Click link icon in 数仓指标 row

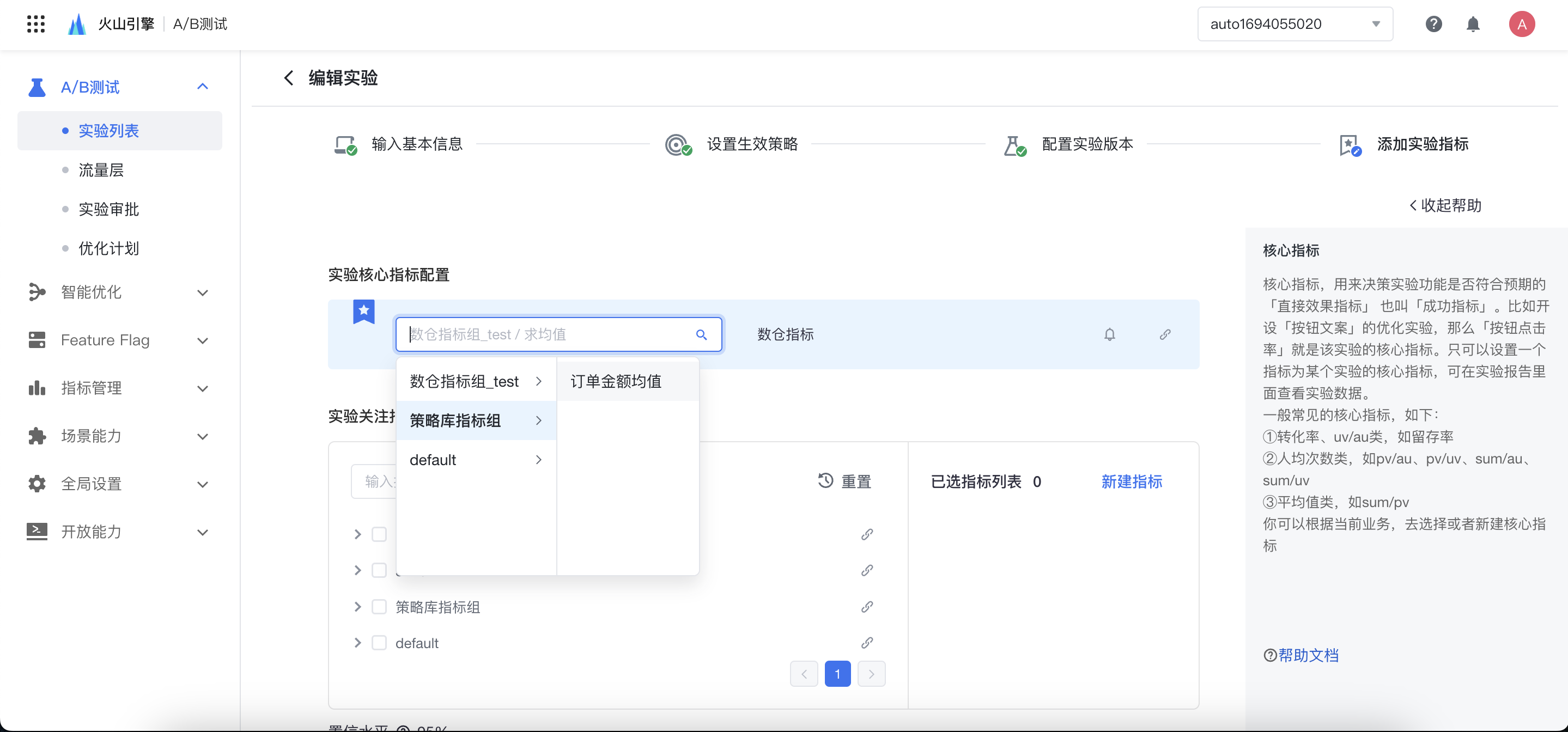coord(1164,334)
